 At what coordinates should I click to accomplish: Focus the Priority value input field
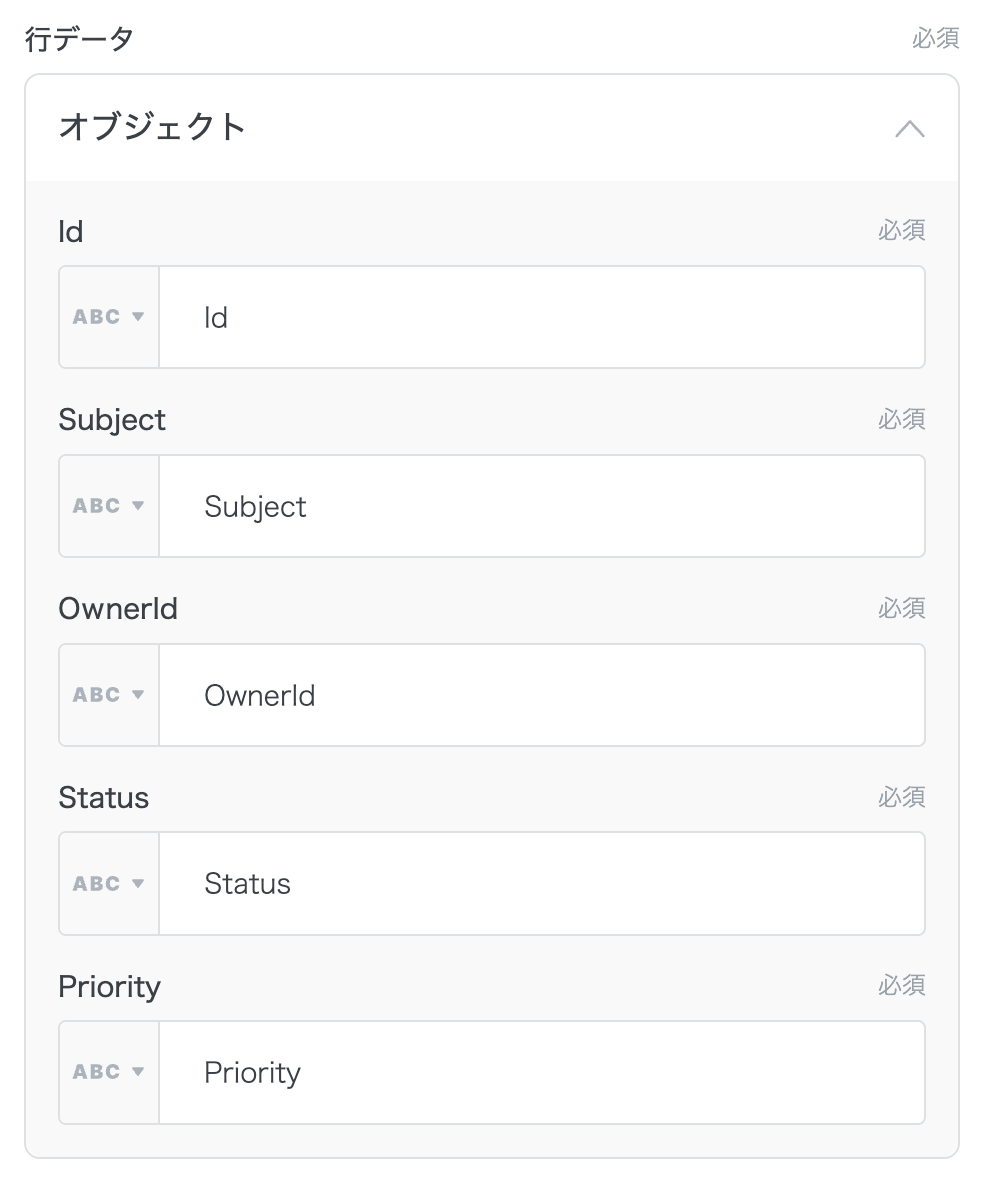[x=541, y=1072]
